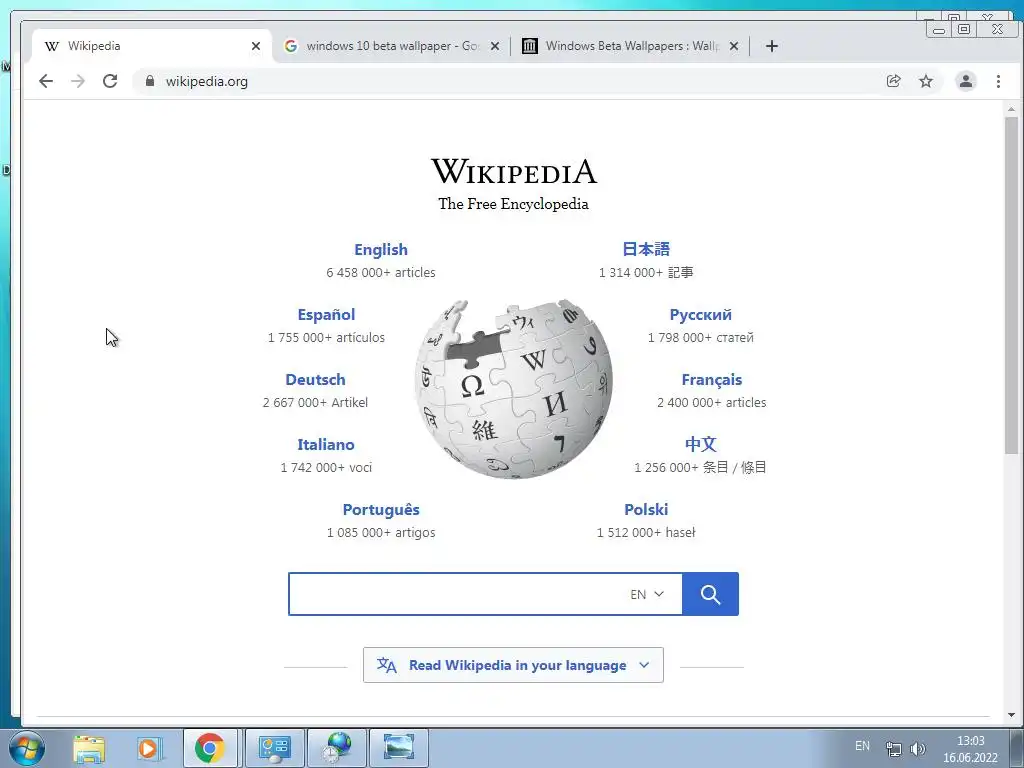Click the EN language indicator in tray
Image resolution: width=1024 pixels, height=768 pixels.
coord(862,746)
